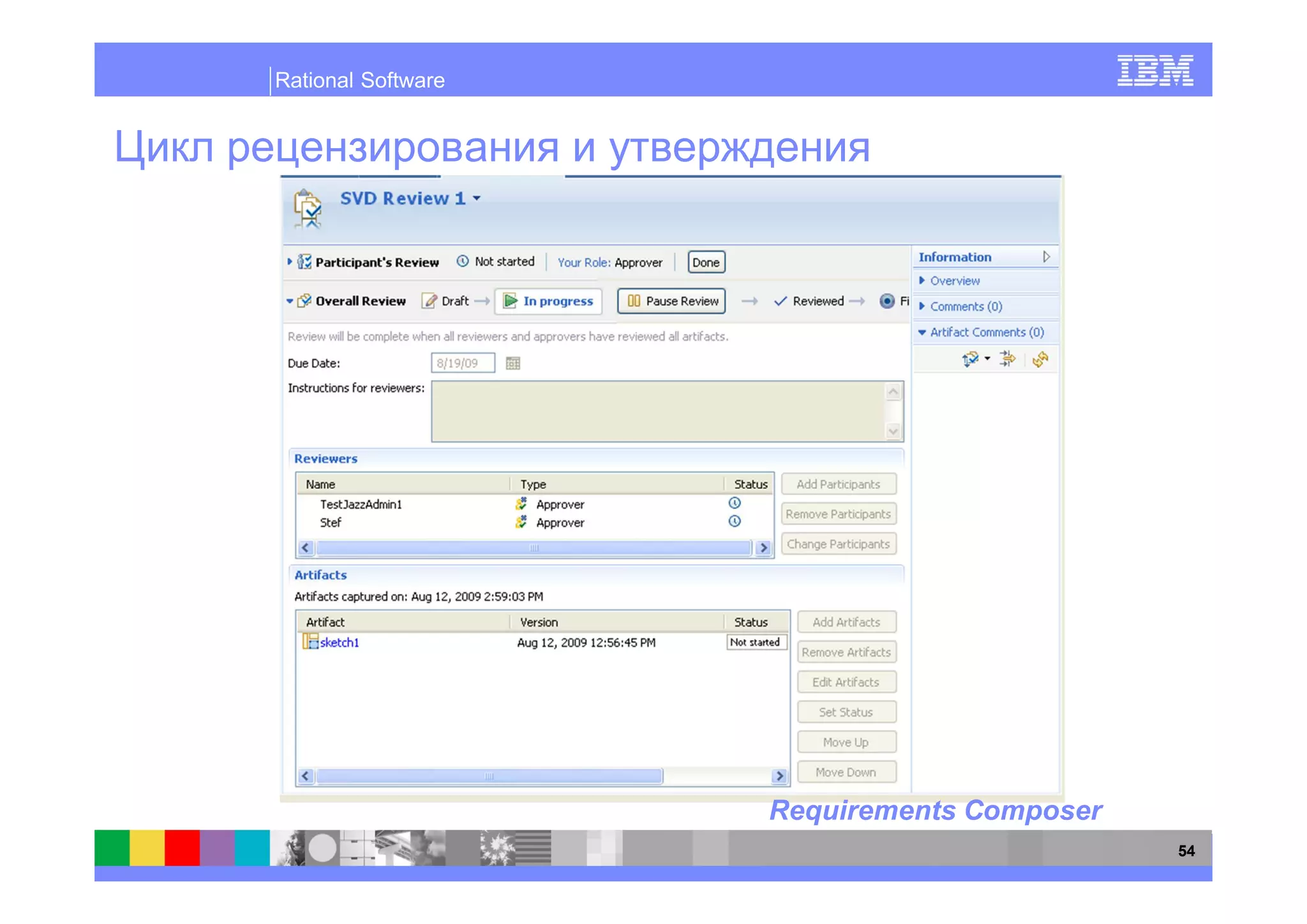
Task: Open the Due Date calendar picker
Action: [x=513, y=363]
